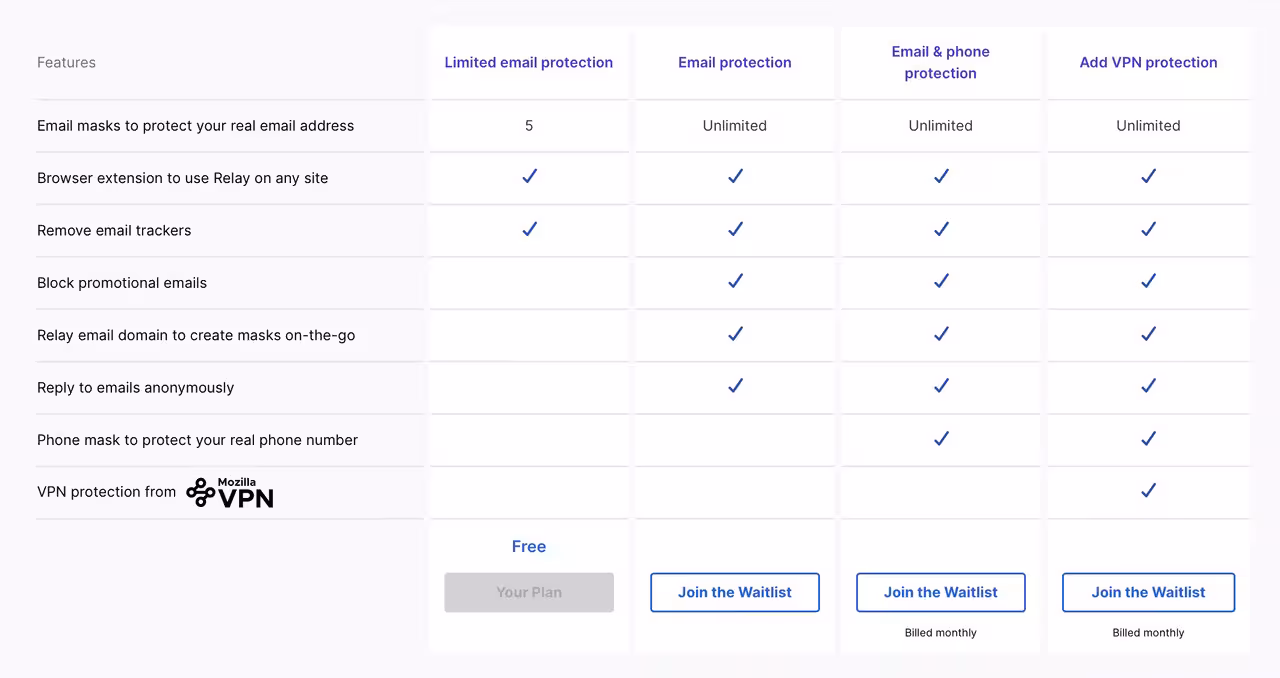Click Block promotional emails checkmark under Email protection
The image size is (1280, 678).
coord(735,282)
